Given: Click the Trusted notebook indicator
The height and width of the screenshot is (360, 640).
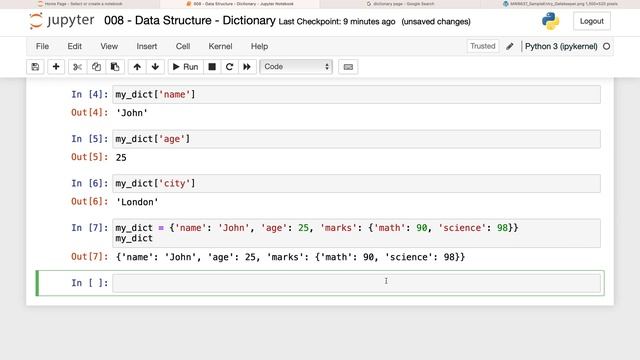Looking at the screenshot, I should (x=482, y=46).
